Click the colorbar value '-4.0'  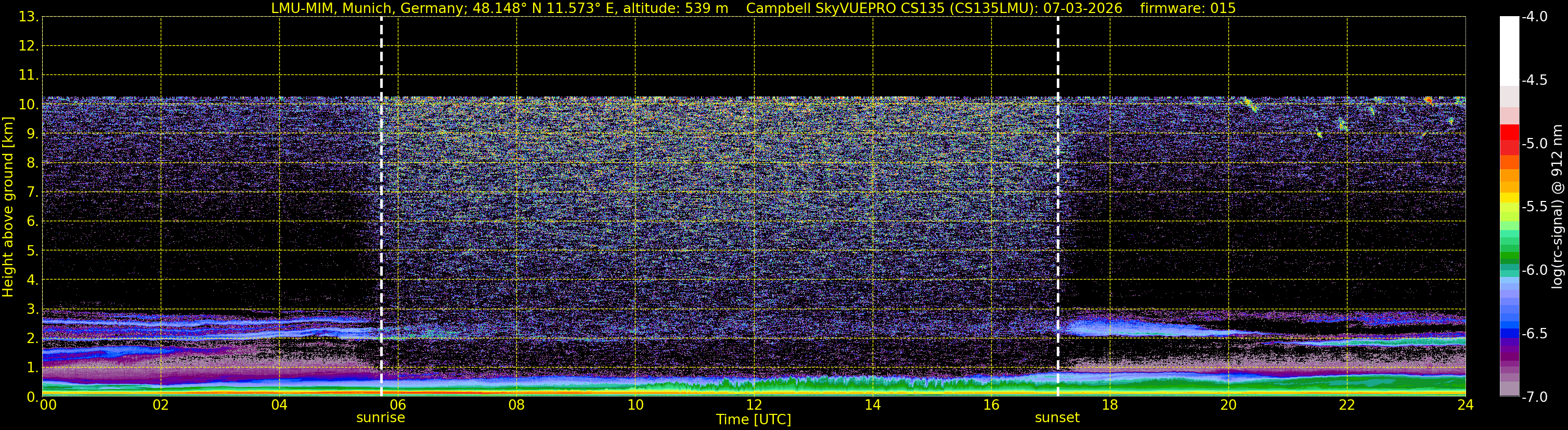point(1534,17)
